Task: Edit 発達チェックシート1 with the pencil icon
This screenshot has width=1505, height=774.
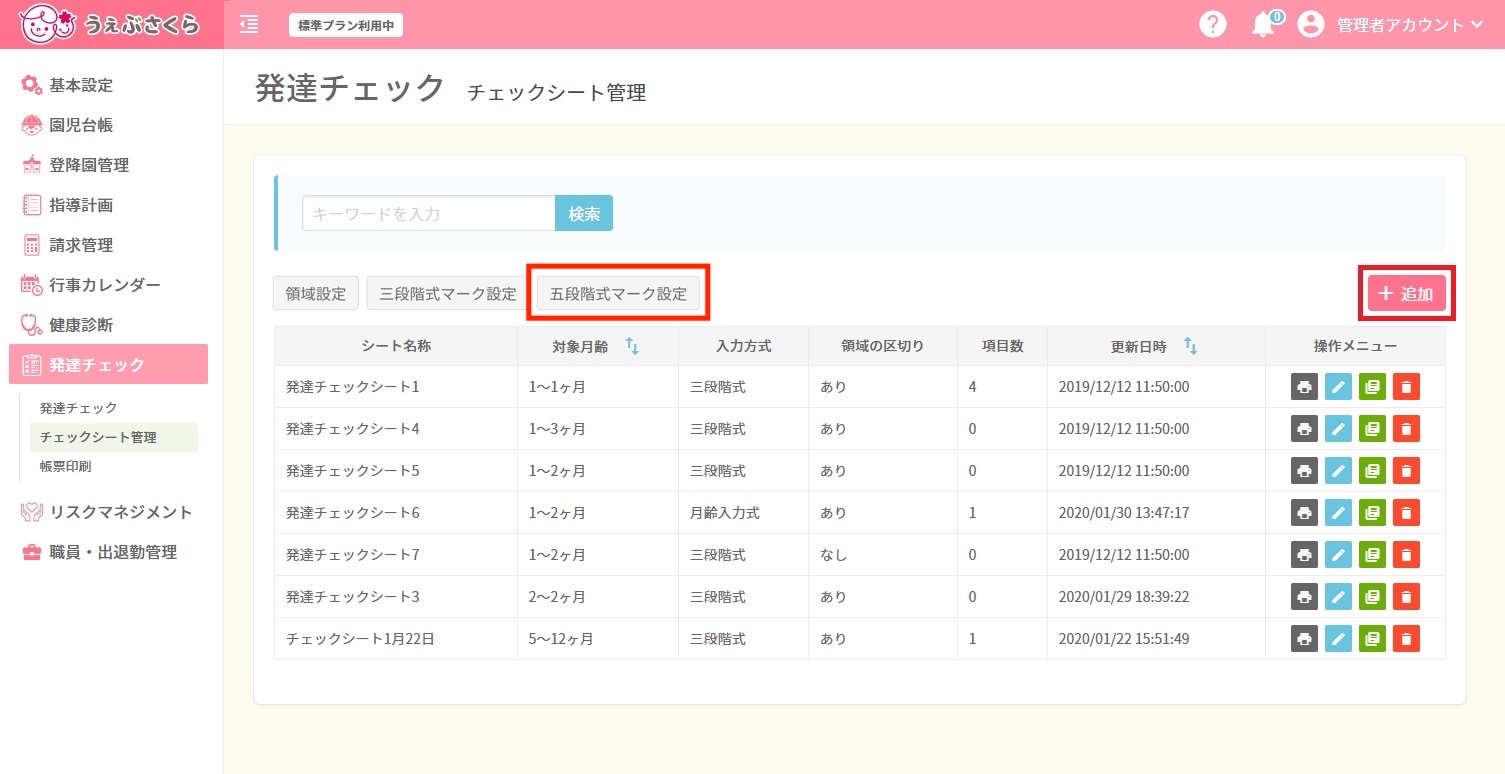Action: click(x=1338, y=387)
